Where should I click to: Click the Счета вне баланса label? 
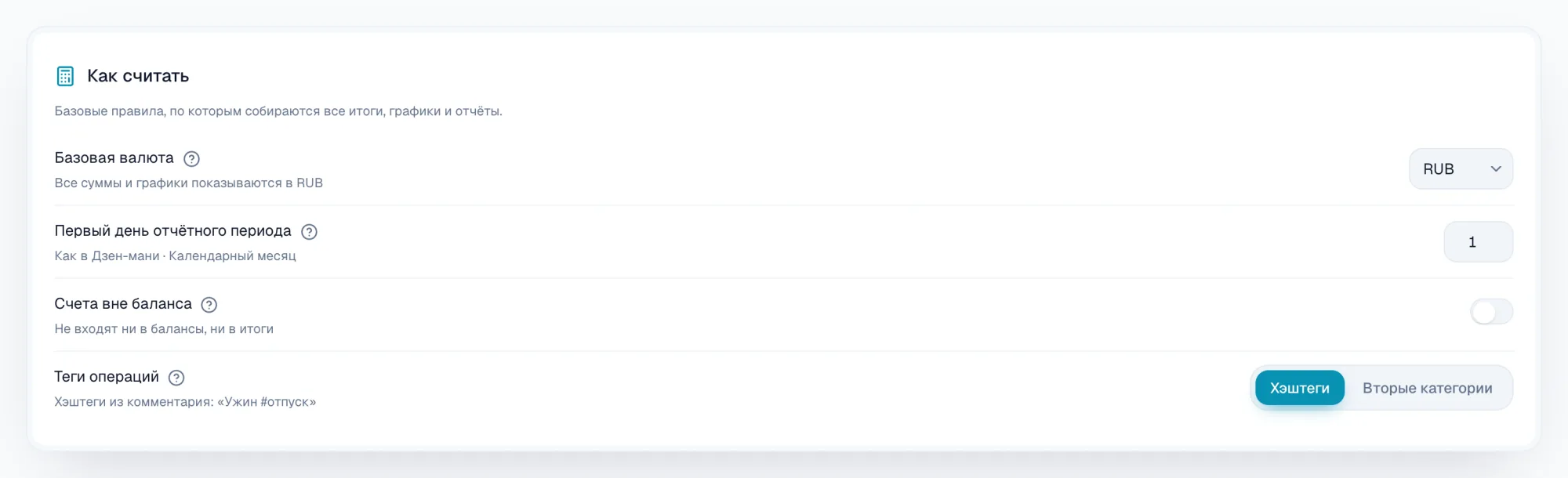coord(123,304)
